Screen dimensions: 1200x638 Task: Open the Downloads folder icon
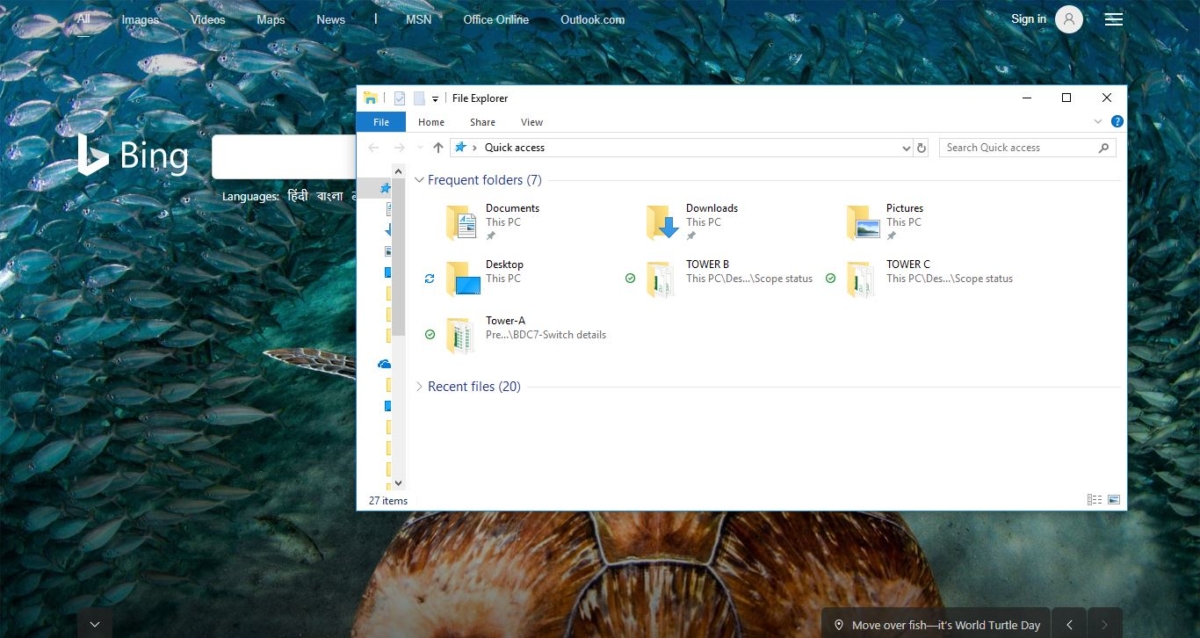pyautogui.click(x=661, y=221)
